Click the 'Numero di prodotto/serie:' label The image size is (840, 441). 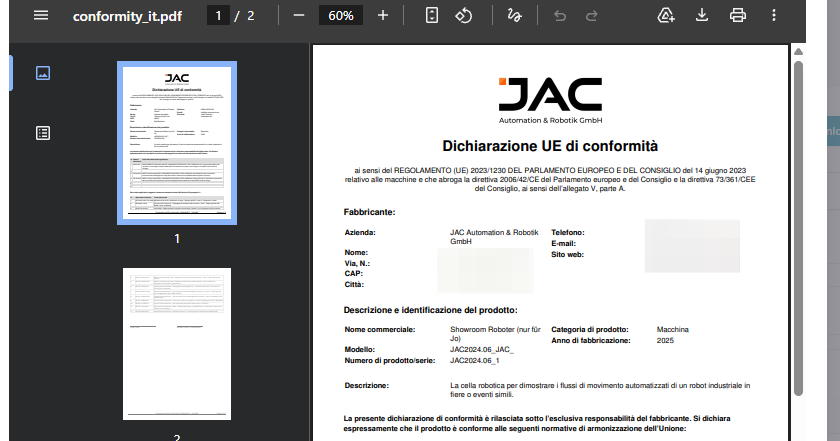[389, 361]
